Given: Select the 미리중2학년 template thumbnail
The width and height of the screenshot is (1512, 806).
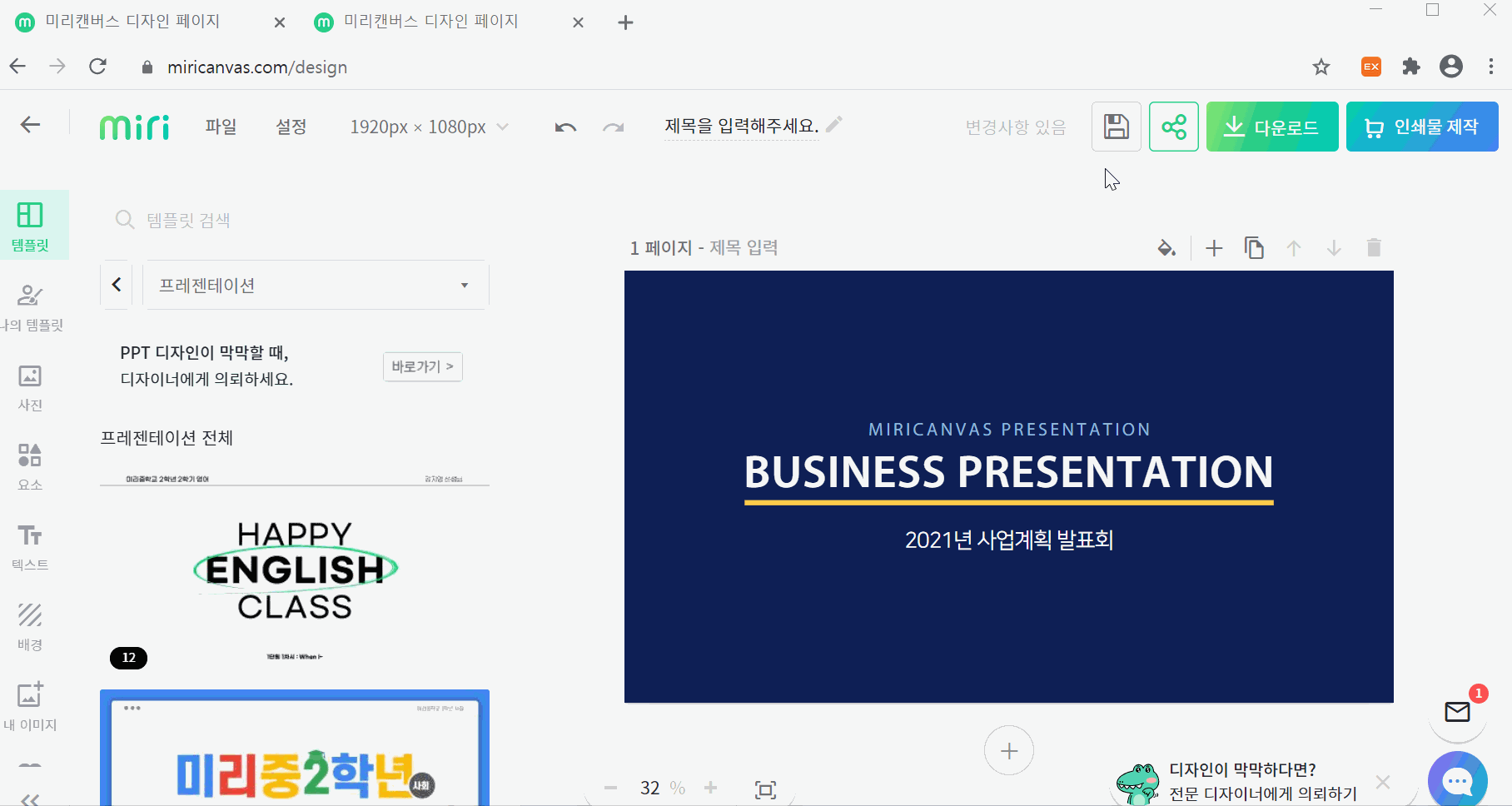Looking at the screenshot, I should click(295, 748).
